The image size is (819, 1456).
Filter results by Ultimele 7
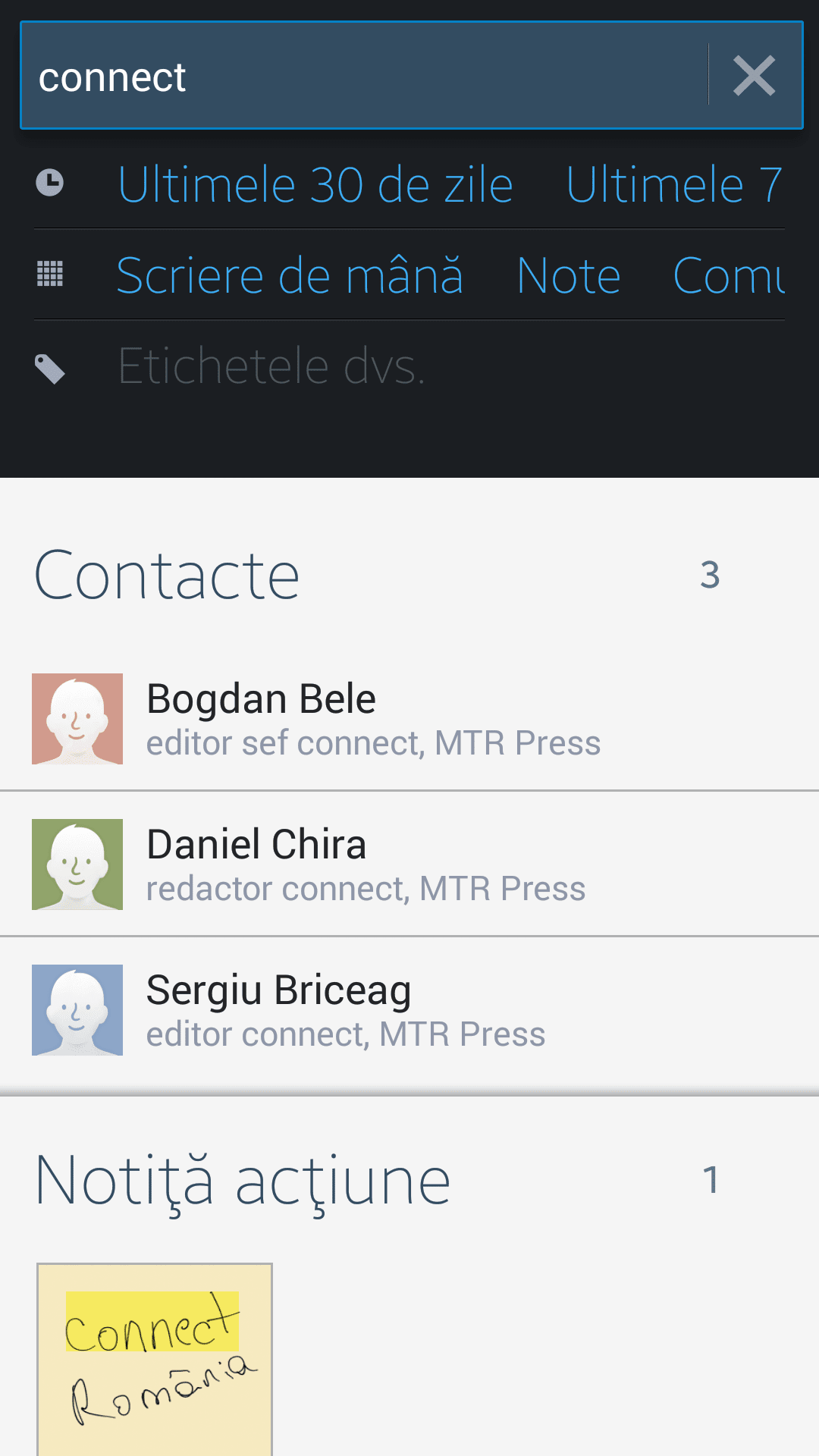[x=673, y=184]
